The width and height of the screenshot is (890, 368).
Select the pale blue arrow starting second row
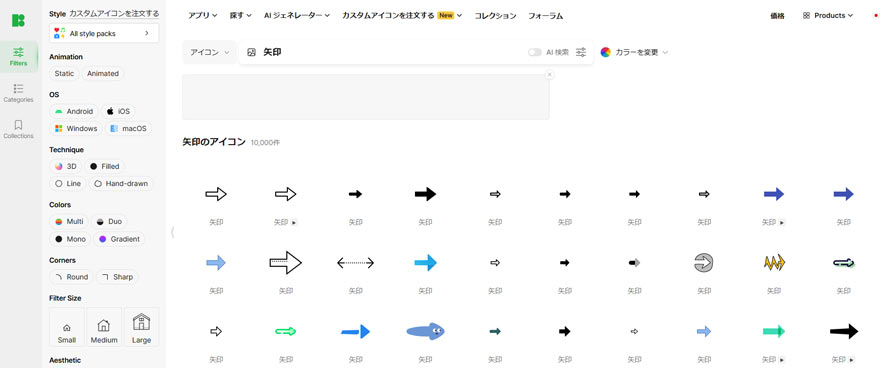click(x=216, y=263)
